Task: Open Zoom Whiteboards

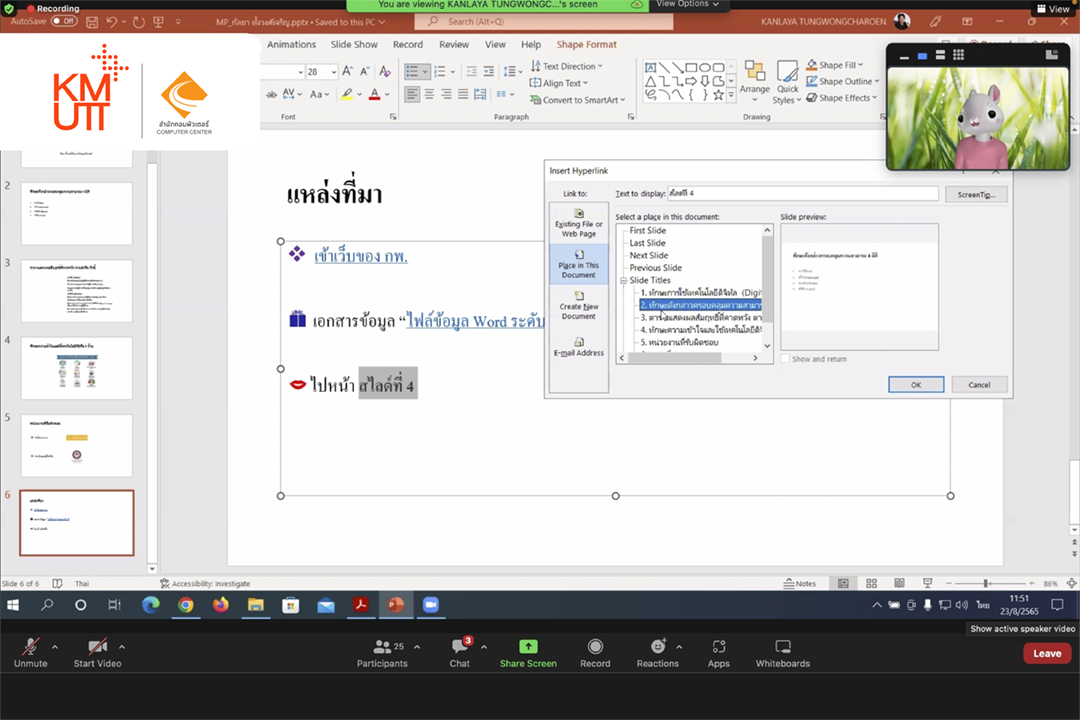Action: point(782,653)
